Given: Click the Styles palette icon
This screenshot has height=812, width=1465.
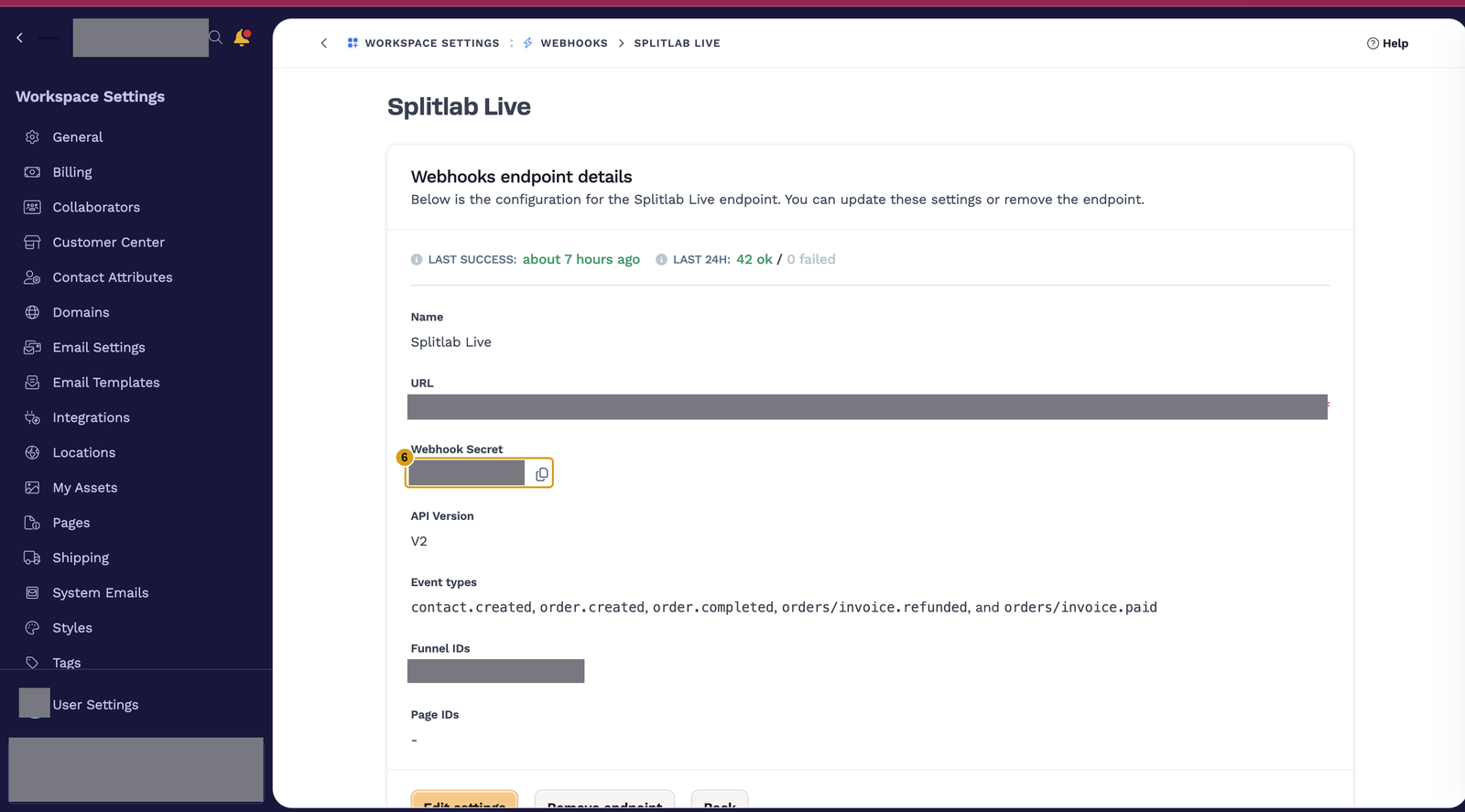Looking at the screenshot, I should [x=32, y=628].
